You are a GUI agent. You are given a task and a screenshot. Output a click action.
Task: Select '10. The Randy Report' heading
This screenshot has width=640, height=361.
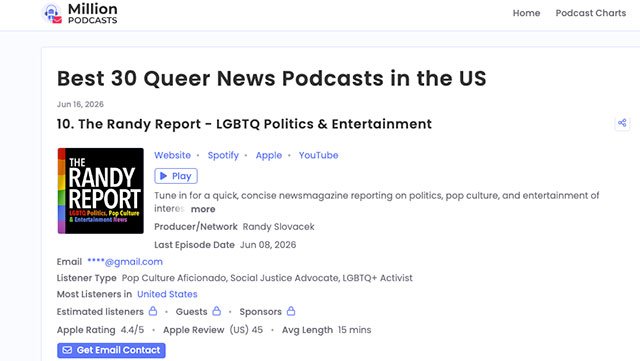[244, 124]
